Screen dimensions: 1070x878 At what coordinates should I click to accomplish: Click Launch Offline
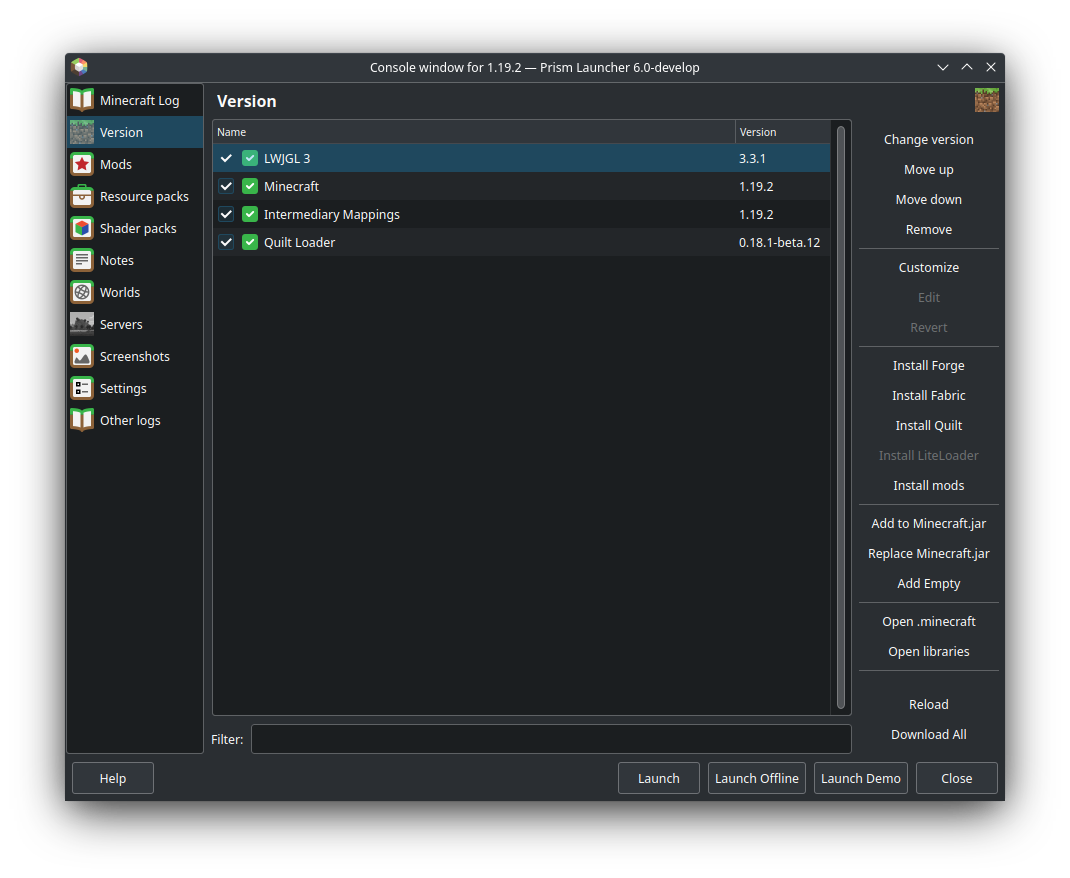coord(756,778)
